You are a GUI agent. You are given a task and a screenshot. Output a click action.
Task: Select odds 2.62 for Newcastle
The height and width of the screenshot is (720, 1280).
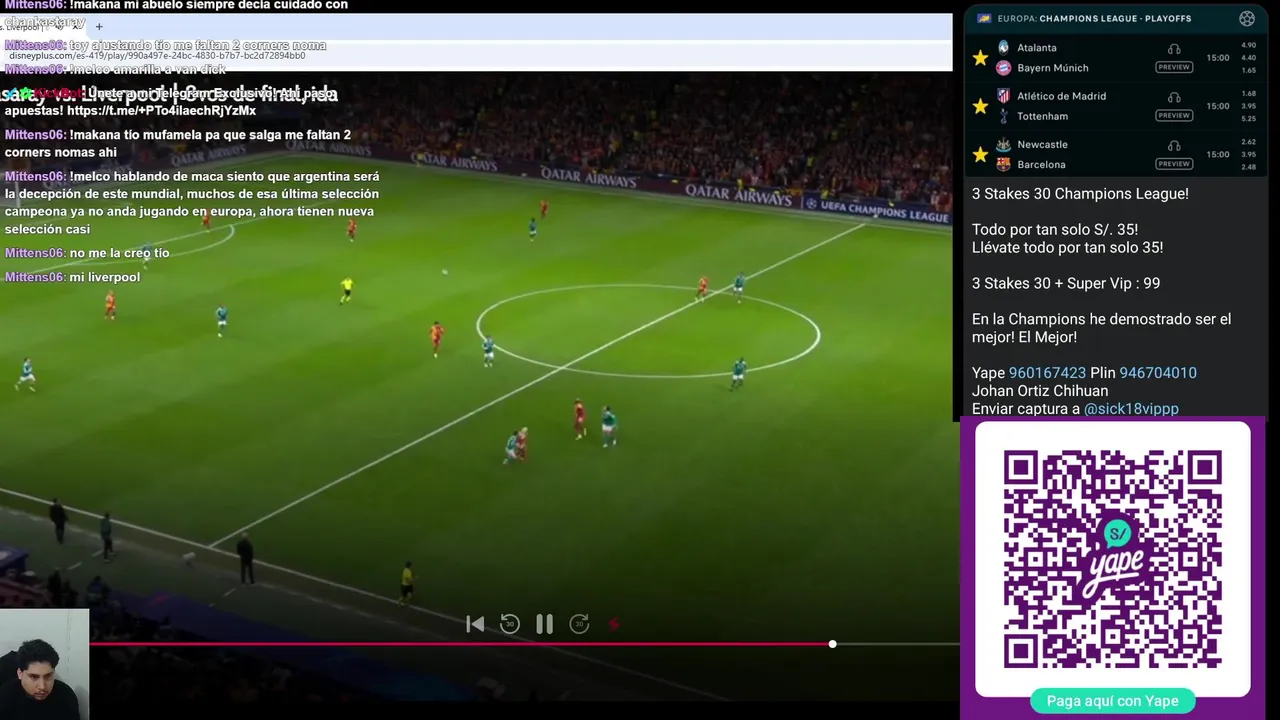(x=1248, y=142)
